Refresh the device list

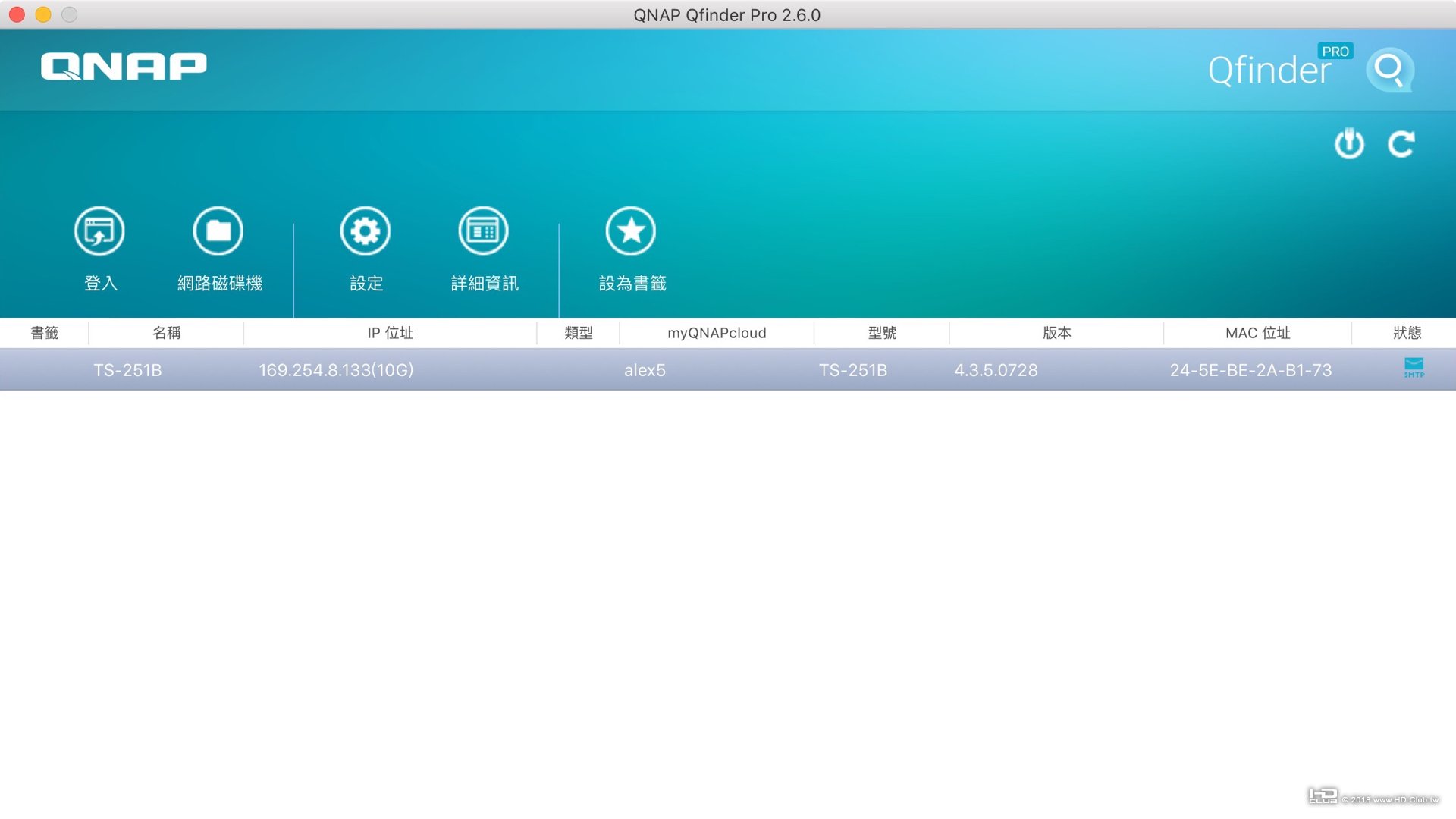1401,144
